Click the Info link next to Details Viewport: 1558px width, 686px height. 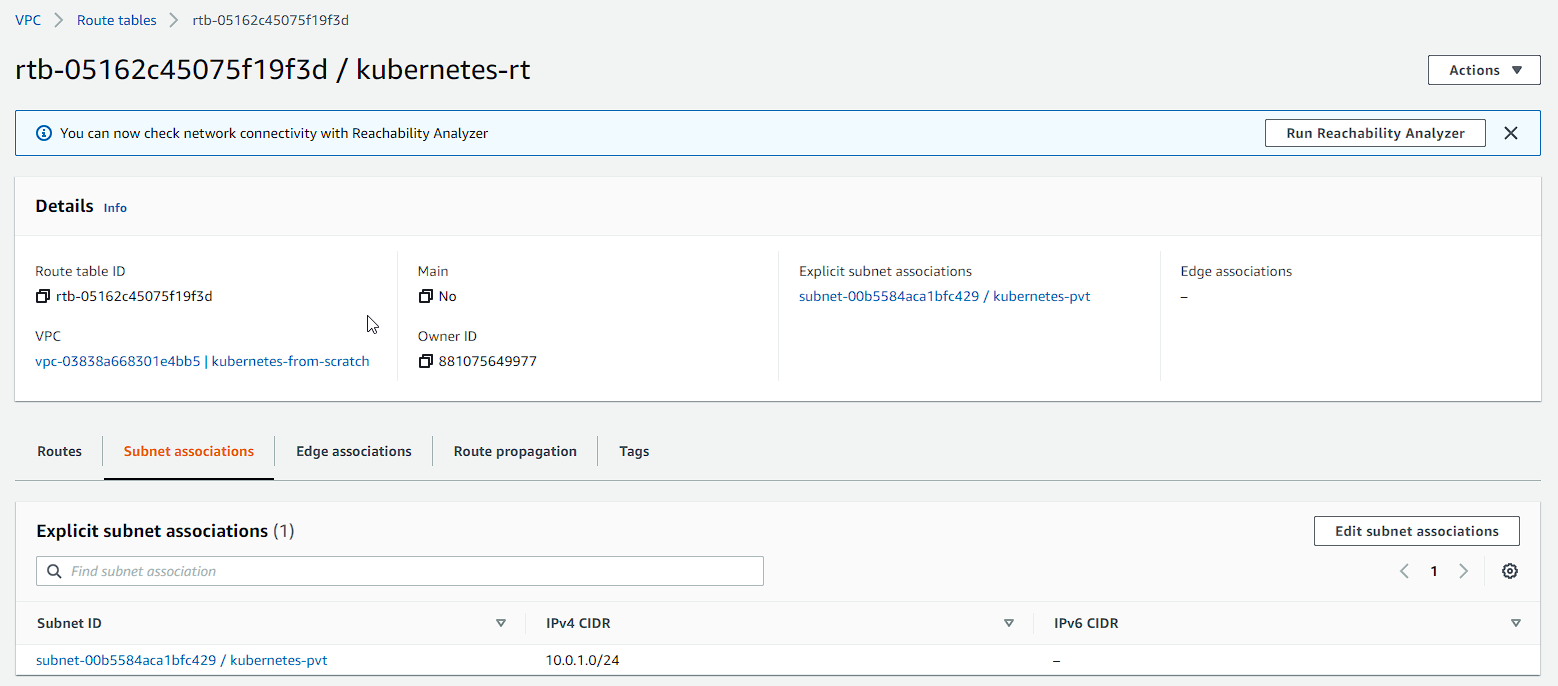115,208
